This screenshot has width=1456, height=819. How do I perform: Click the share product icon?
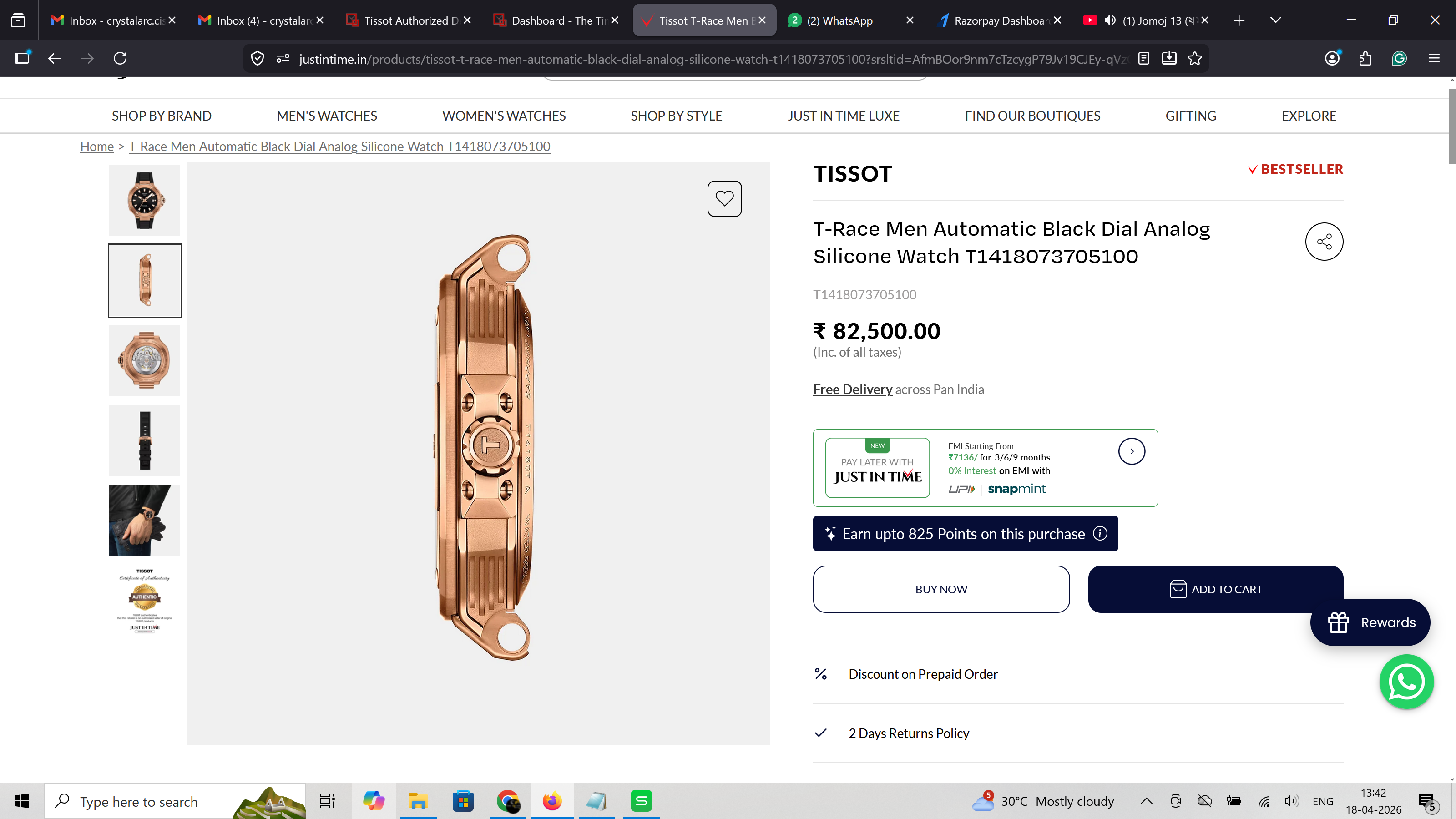pyautogui.click(x=1324, y=242)
